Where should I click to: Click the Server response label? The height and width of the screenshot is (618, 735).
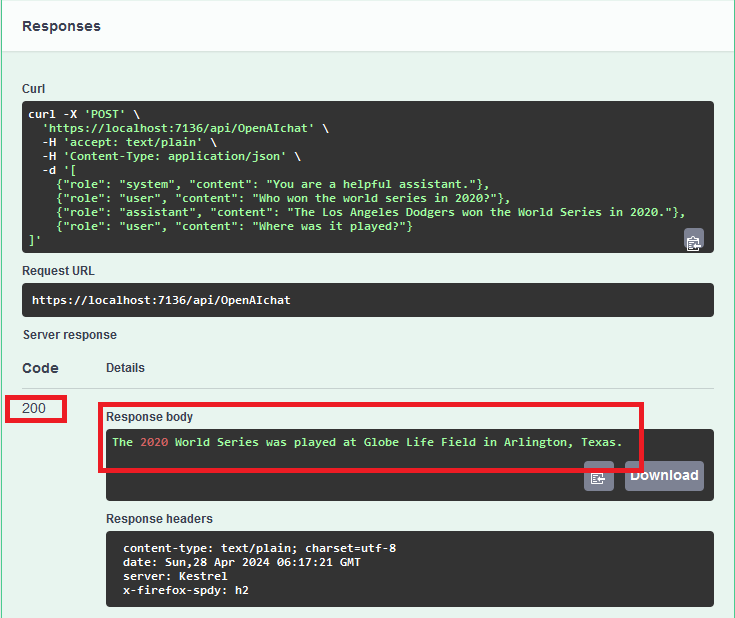click(70, 335)
